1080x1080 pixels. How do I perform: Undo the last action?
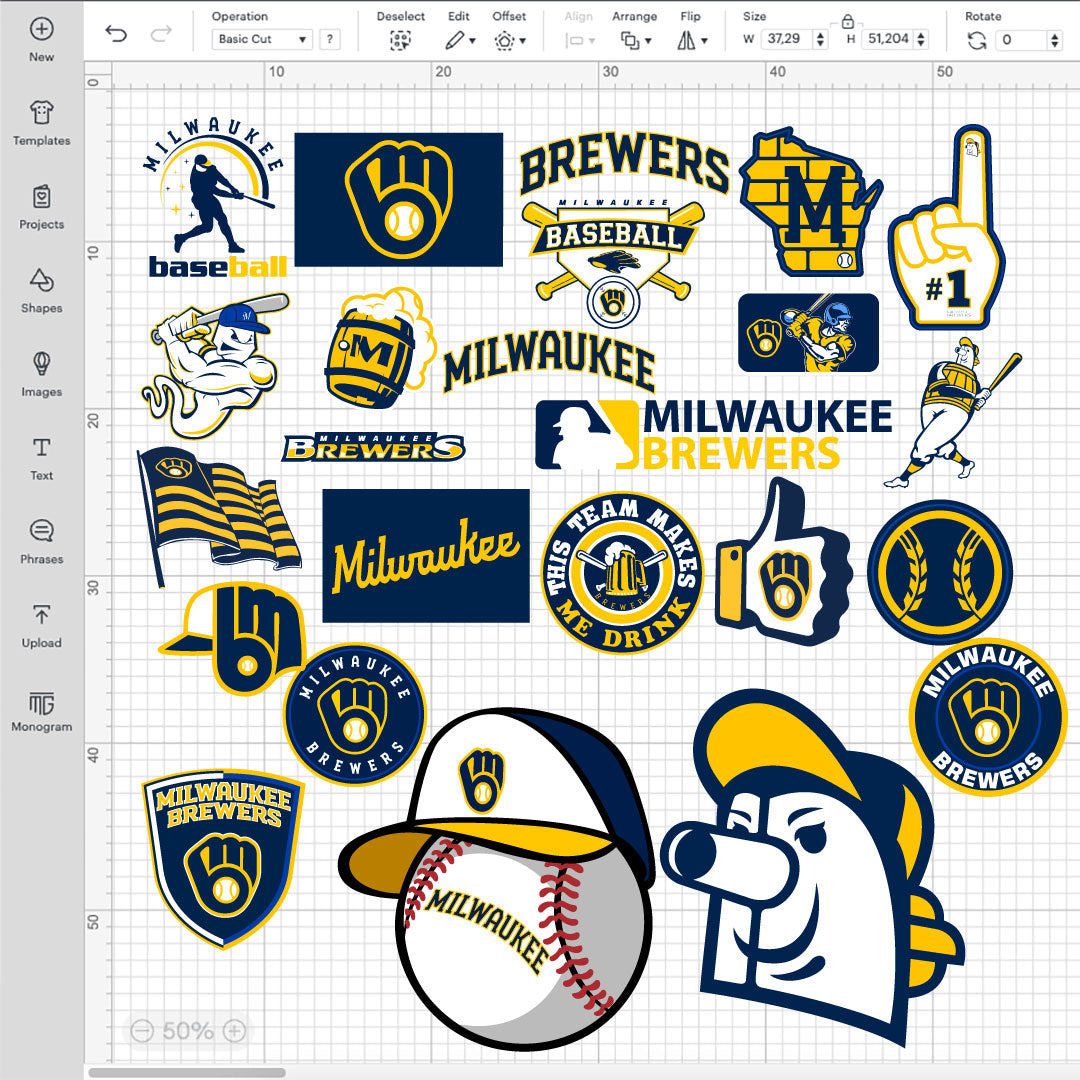coord(116,34)
